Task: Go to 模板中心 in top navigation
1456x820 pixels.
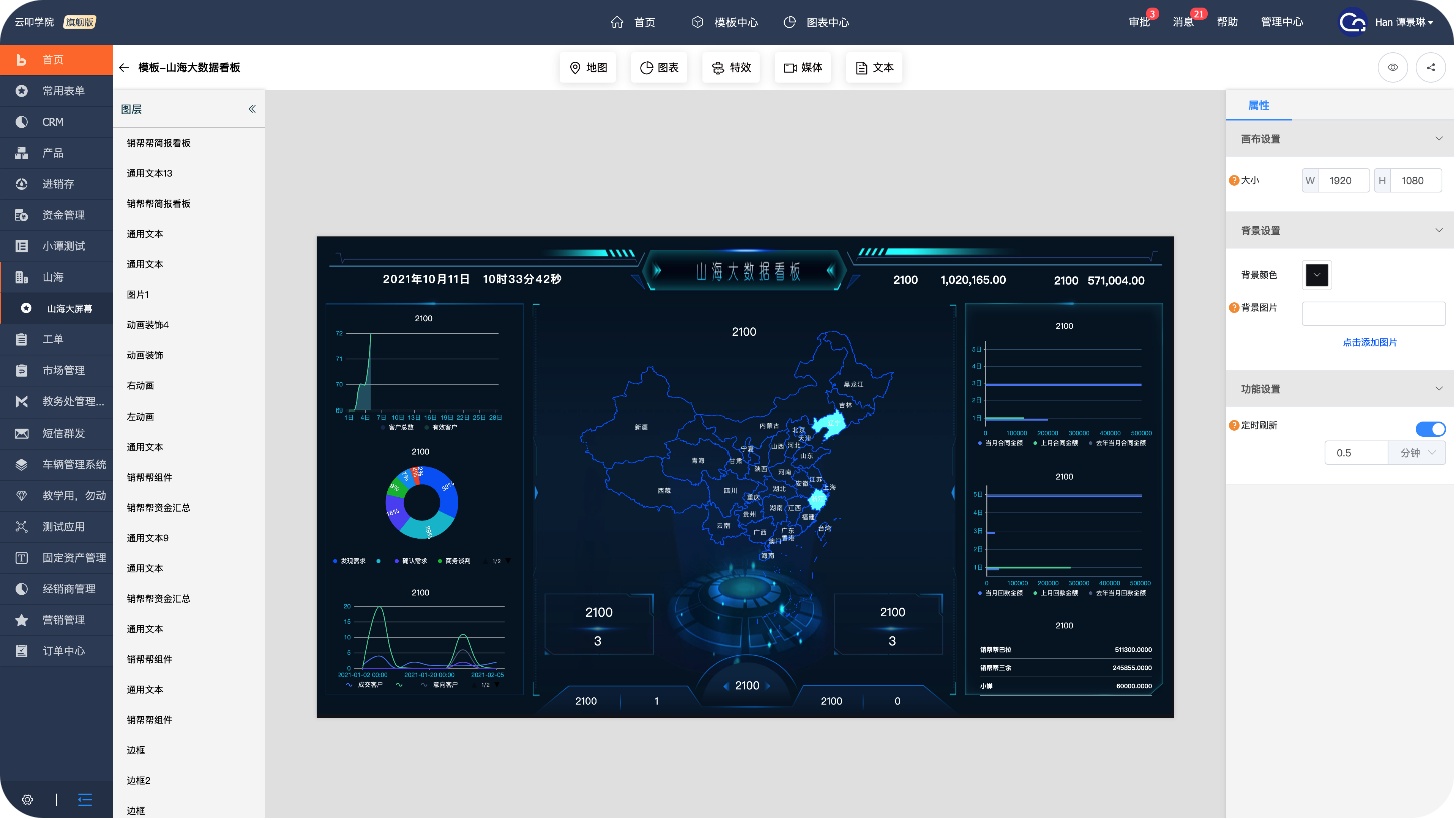Action: click(724, 22)
